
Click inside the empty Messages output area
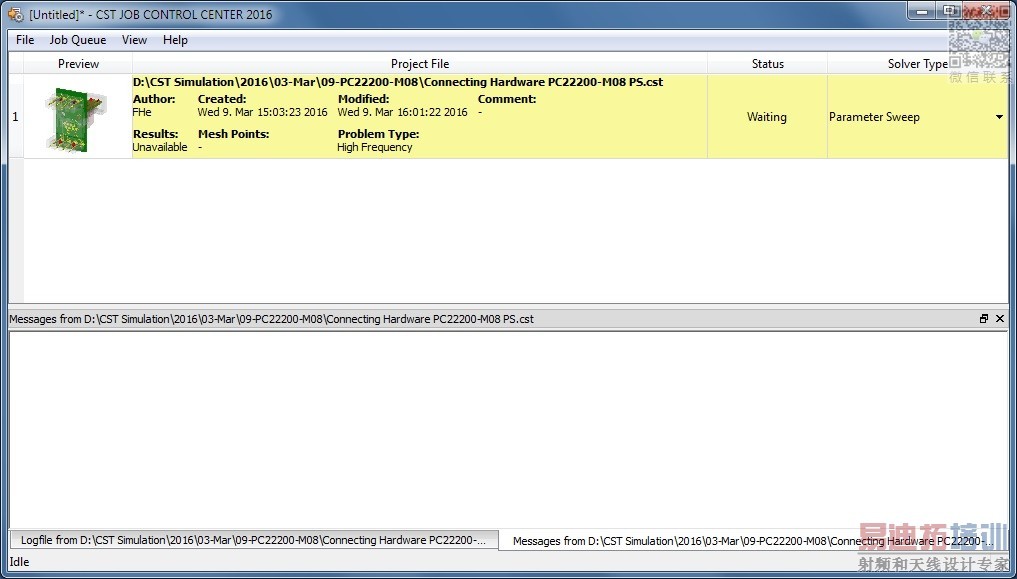tap(508, 430)
